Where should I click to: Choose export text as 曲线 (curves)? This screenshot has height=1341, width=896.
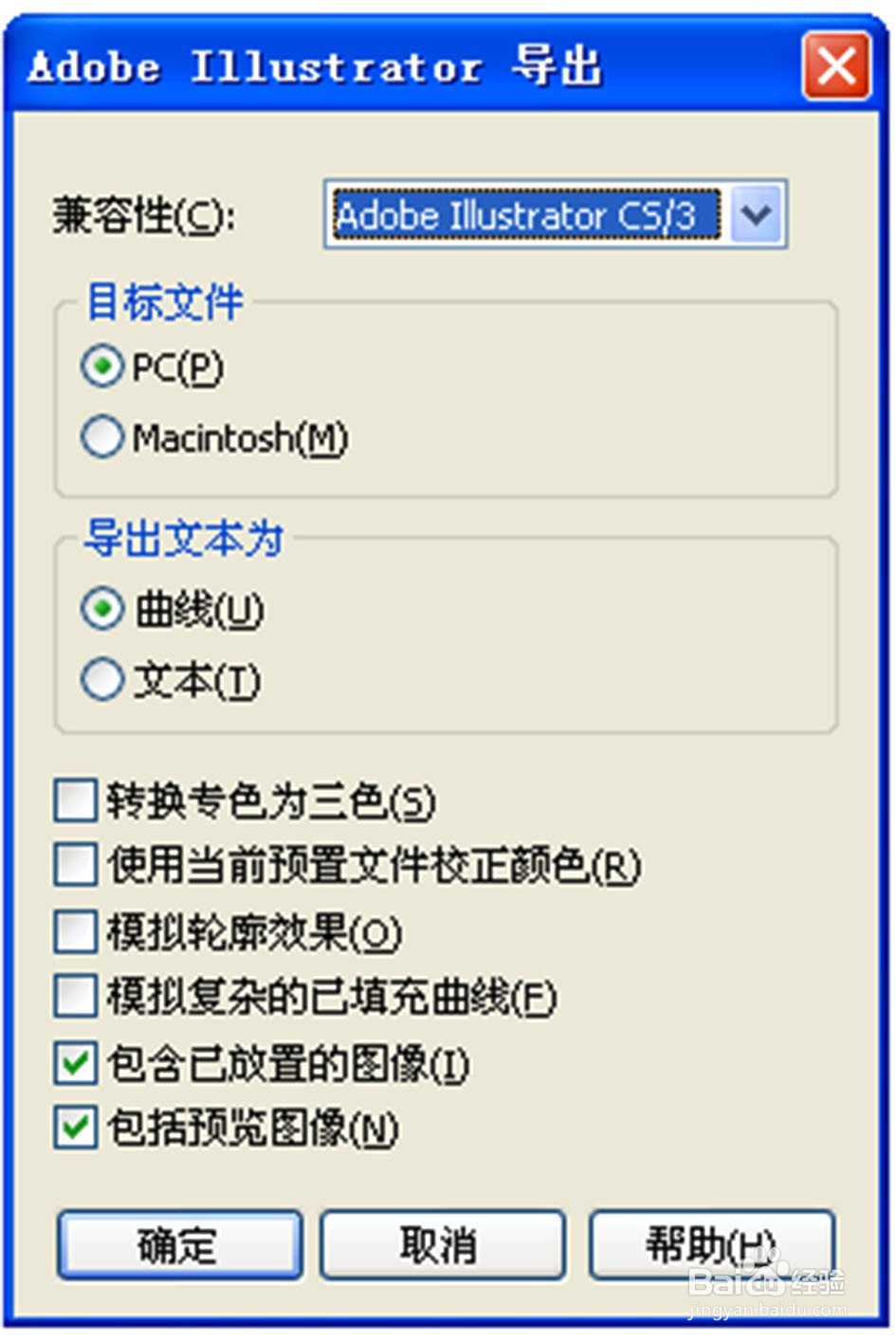click(102, 609)
